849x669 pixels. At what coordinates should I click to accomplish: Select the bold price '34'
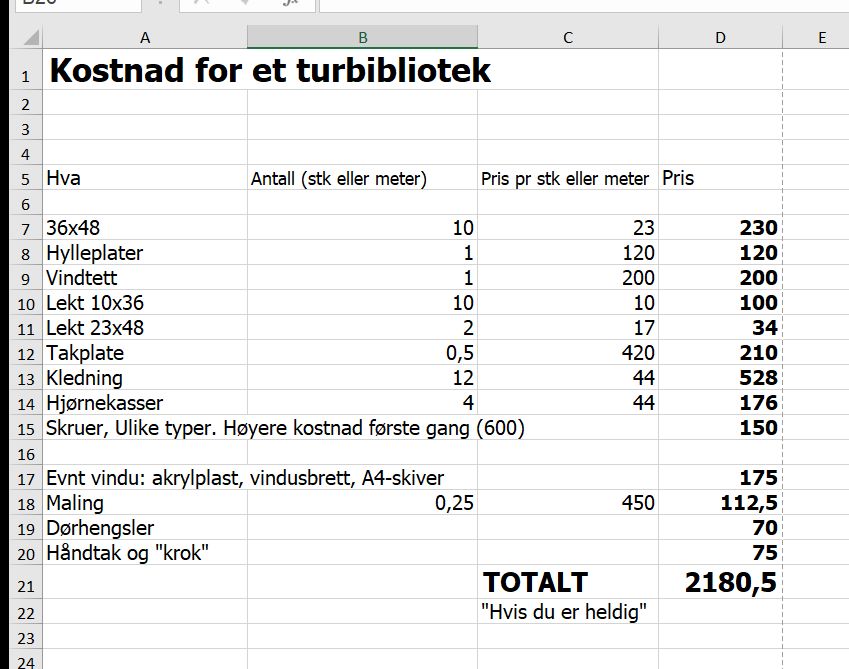click(720, 327)
